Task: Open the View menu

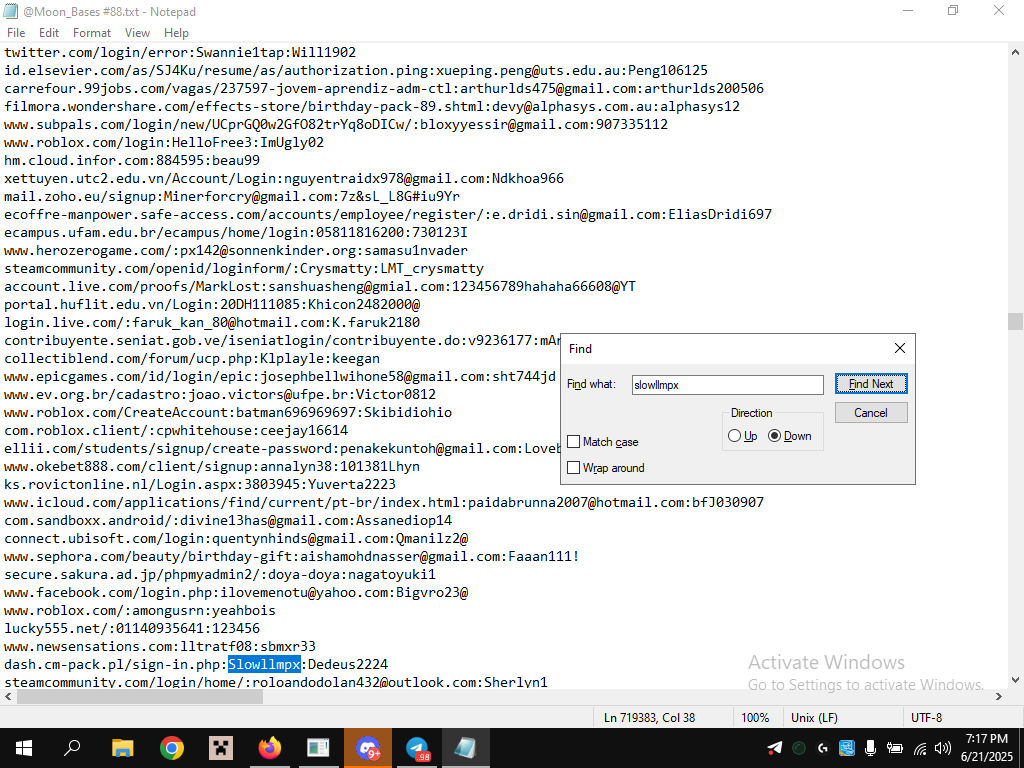Action: [x=137, y=33]
